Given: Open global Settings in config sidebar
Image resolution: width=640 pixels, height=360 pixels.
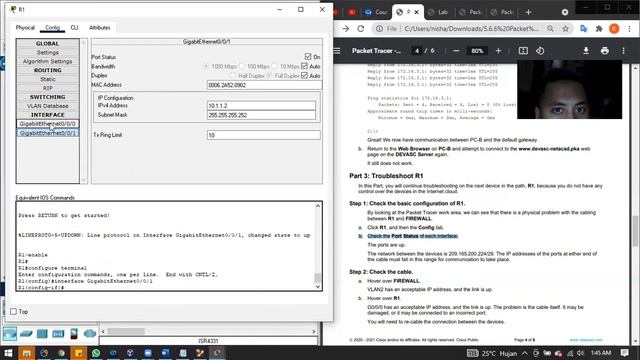Looking at the screenshot, I should pos(48,52).
